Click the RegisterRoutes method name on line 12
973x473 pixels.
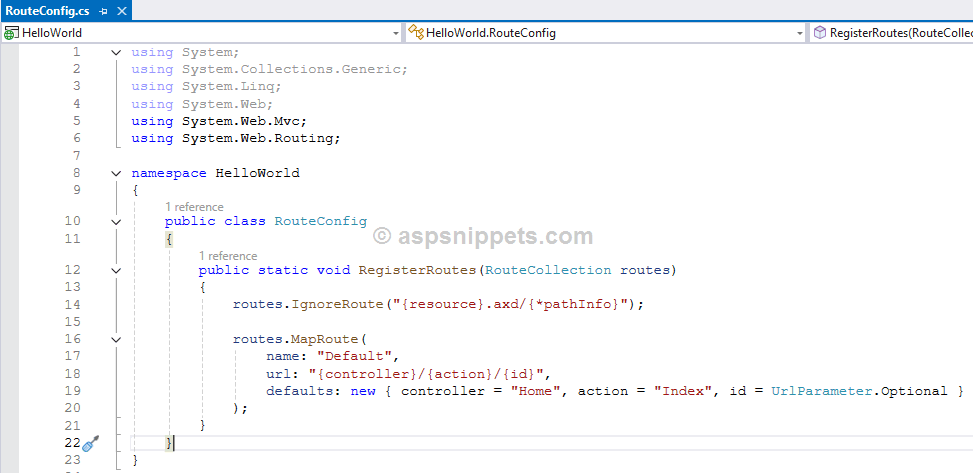click(417, 270)
